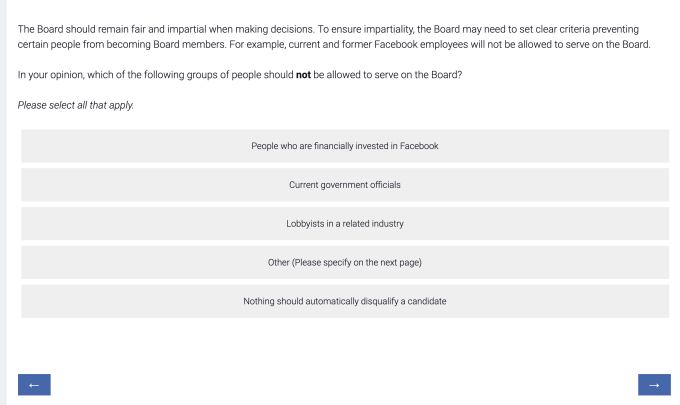Go to the previous survey page

pos(34,384)
